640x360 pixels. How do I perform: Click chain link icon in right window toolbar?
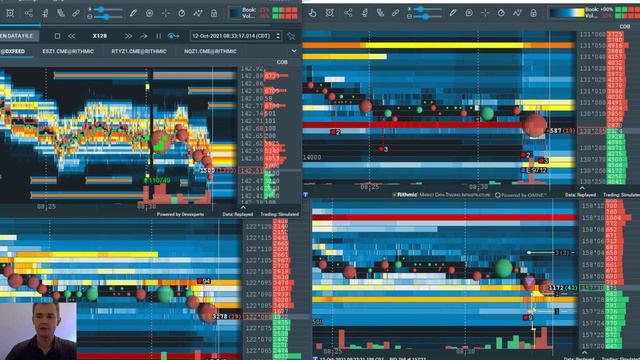pos(396,13)
